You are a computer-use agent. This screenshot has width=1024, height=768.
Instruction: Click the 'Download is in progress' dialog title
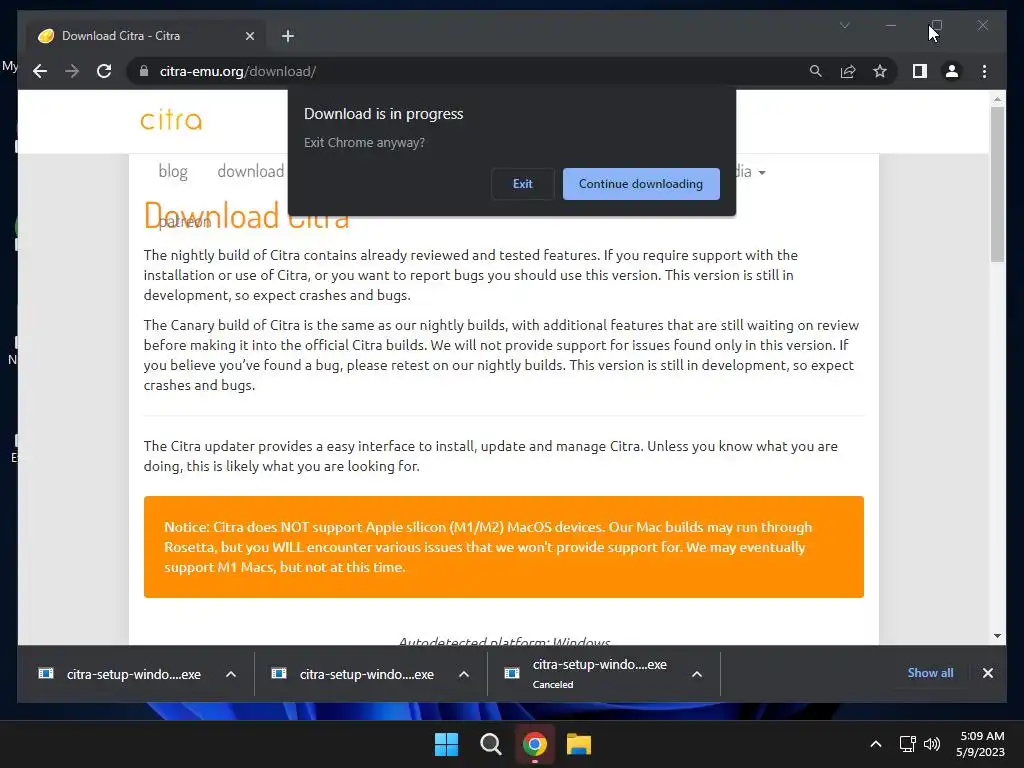(383, 114)
